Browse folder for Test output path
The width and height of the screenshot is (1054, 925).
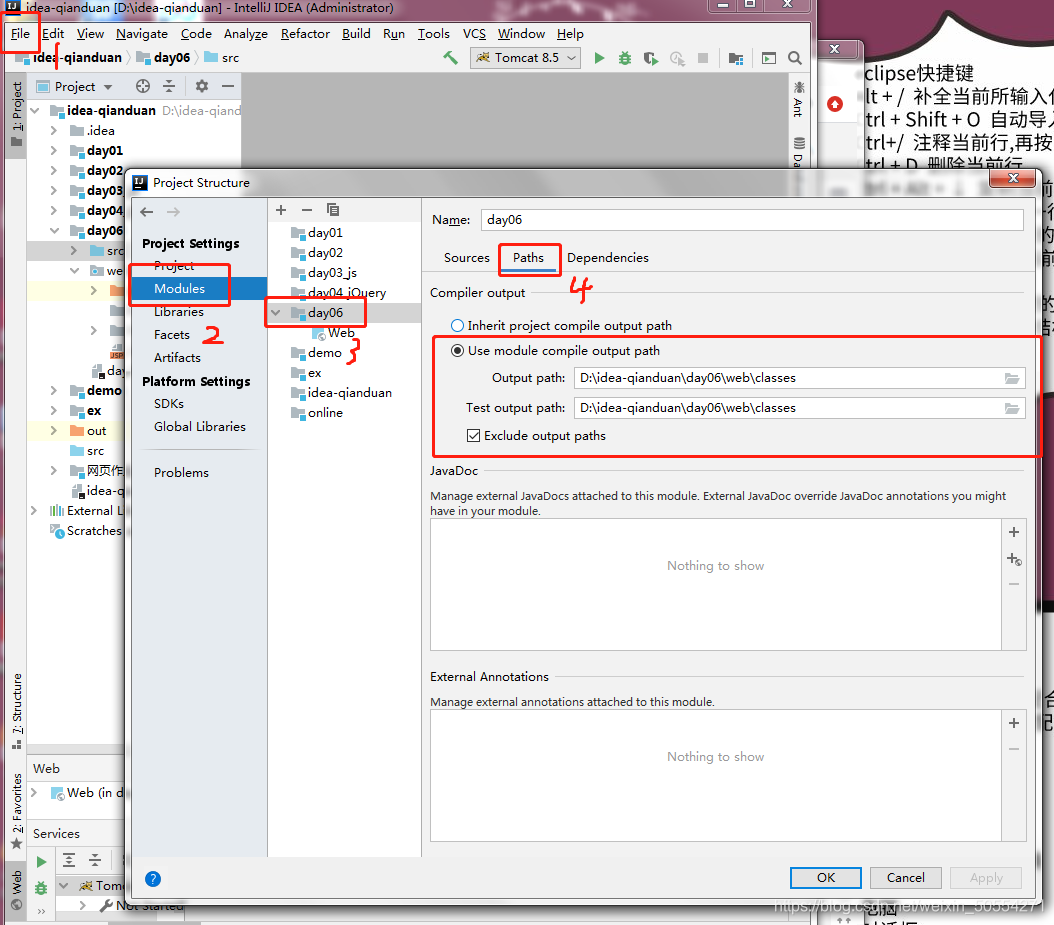pos(1012,408)
